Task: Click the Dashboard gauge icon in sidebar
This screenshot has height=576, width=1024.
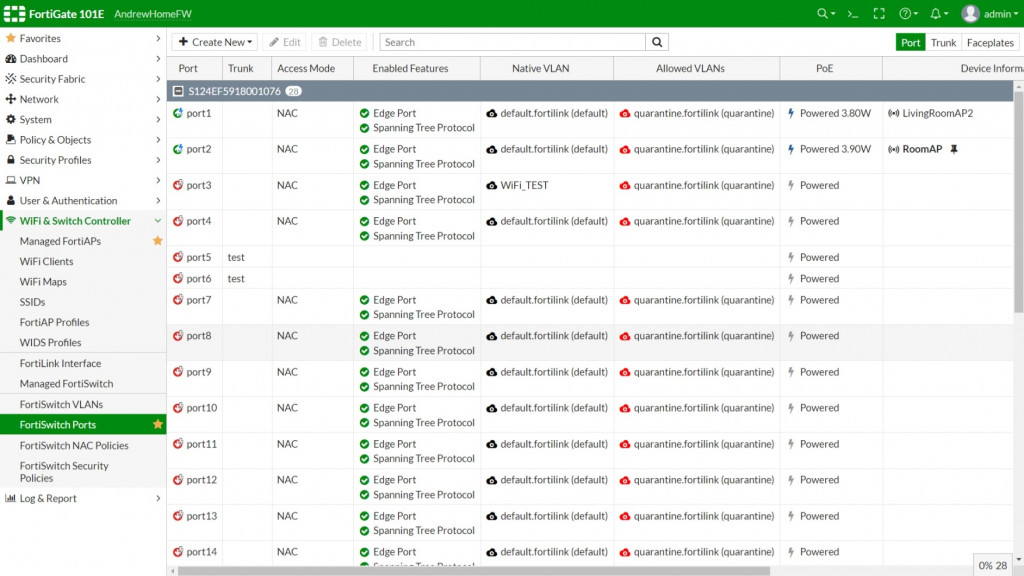Action: click(10, 59)
